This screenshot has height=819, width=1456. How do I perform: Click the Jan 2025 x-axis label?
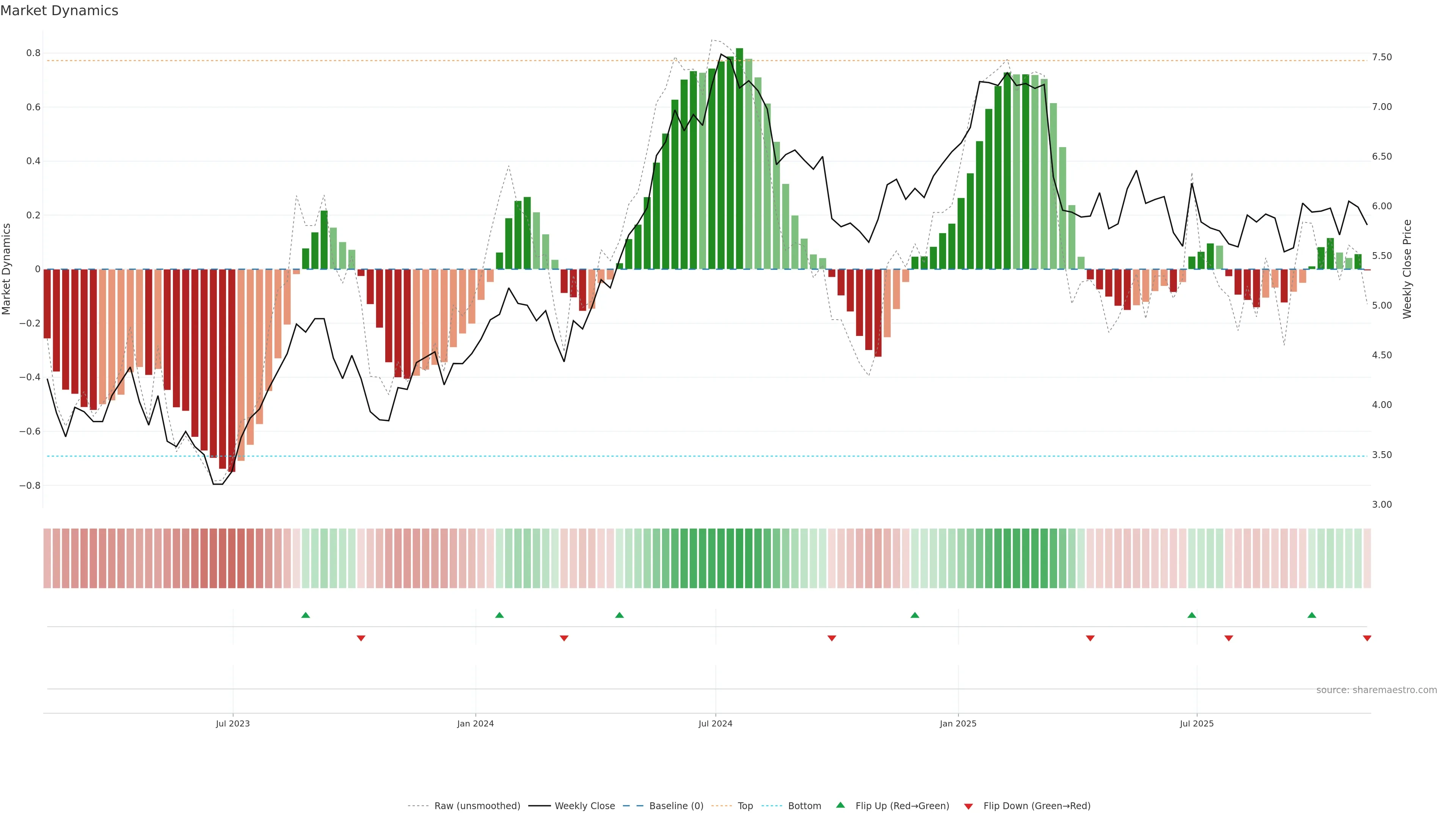957,723
